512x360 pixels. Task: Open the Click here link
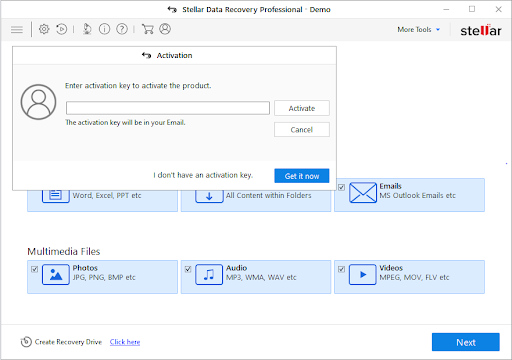[125, 342]
